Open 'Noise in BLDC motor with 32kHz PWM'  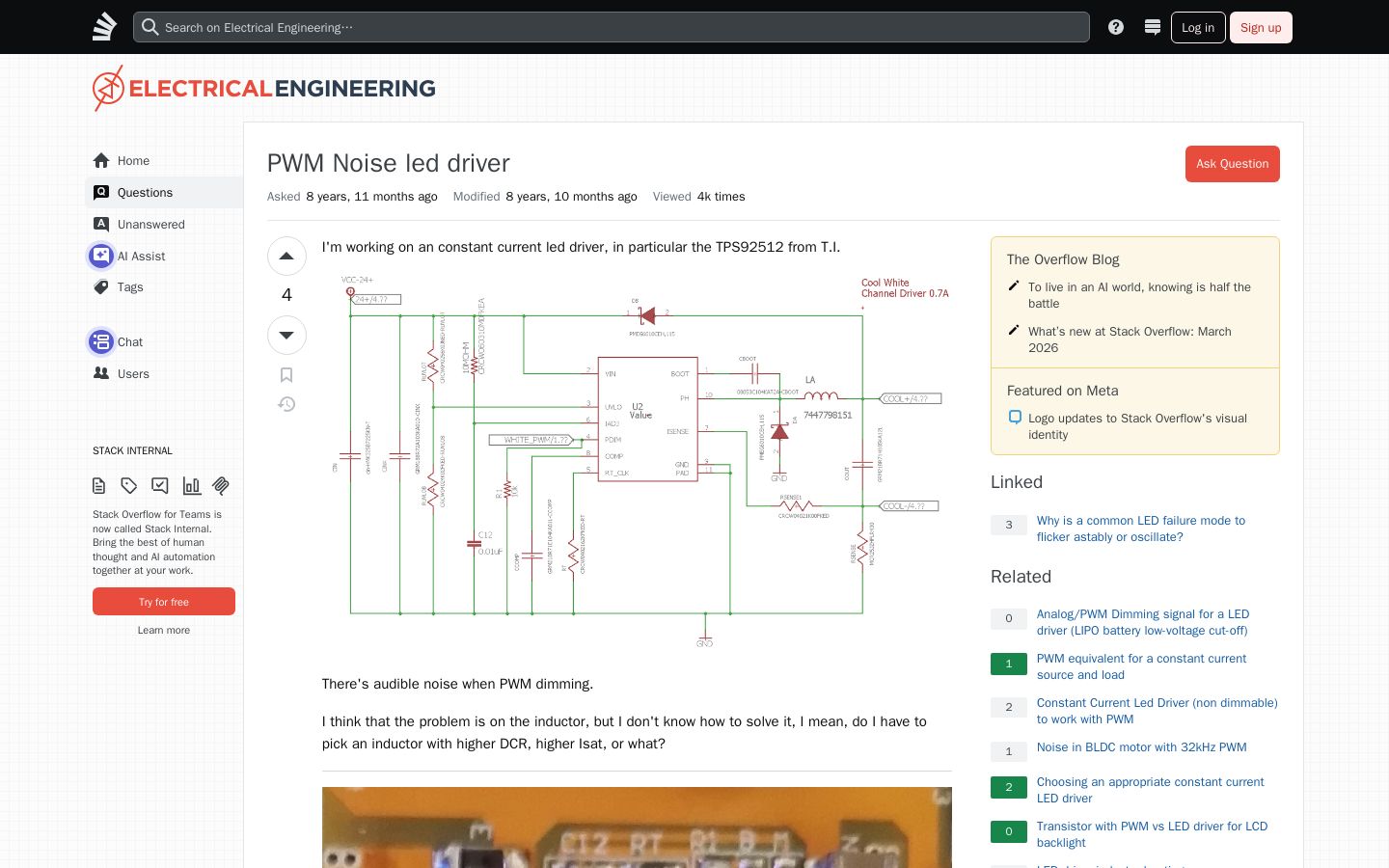(x=1141, y=747)
